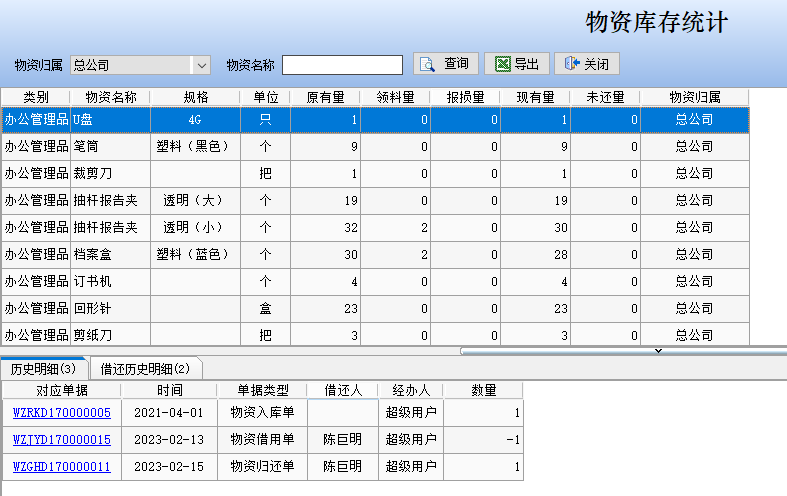787x496 pixels.
Task: Click the 导出 export to Excel button
Action: point(516,64)
